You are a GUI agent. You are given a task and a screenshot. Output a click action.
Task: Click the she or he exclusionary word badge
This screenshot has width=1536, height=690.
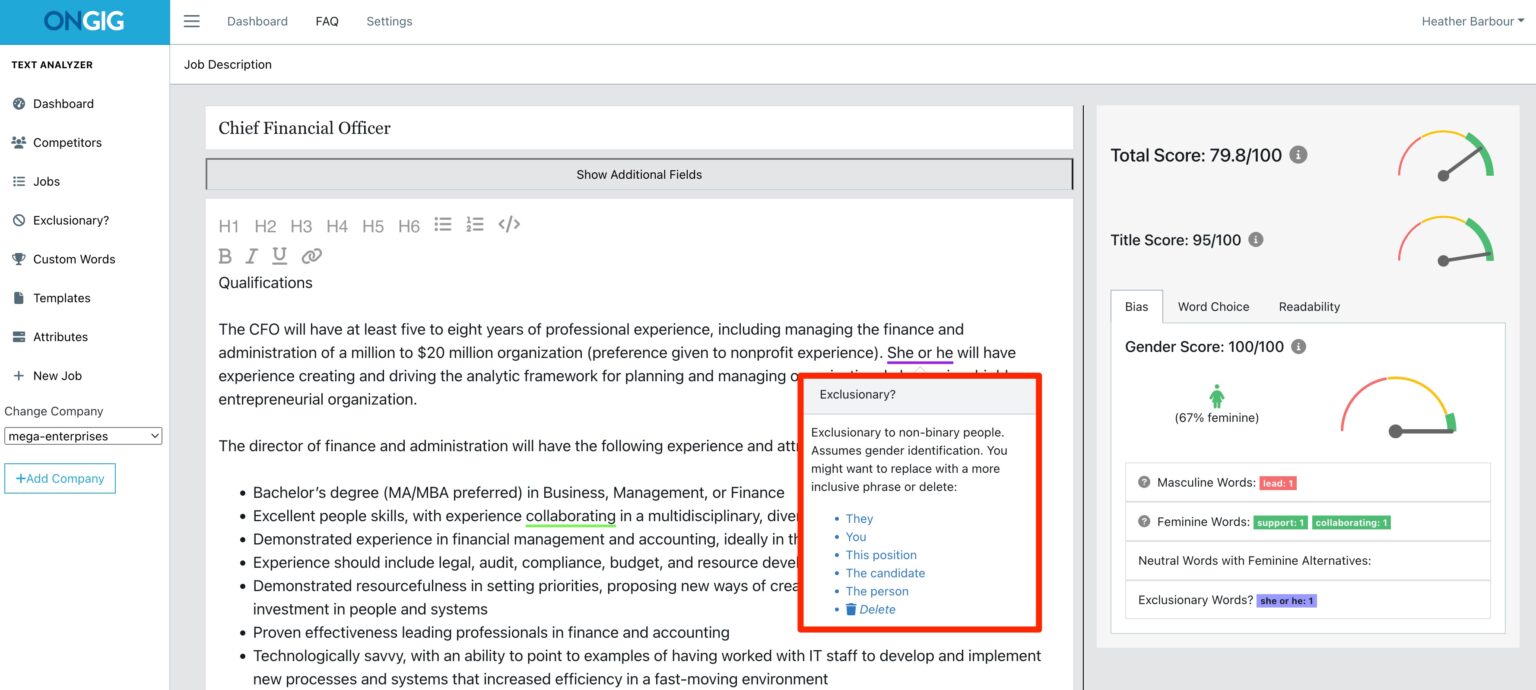[1287, 600]
